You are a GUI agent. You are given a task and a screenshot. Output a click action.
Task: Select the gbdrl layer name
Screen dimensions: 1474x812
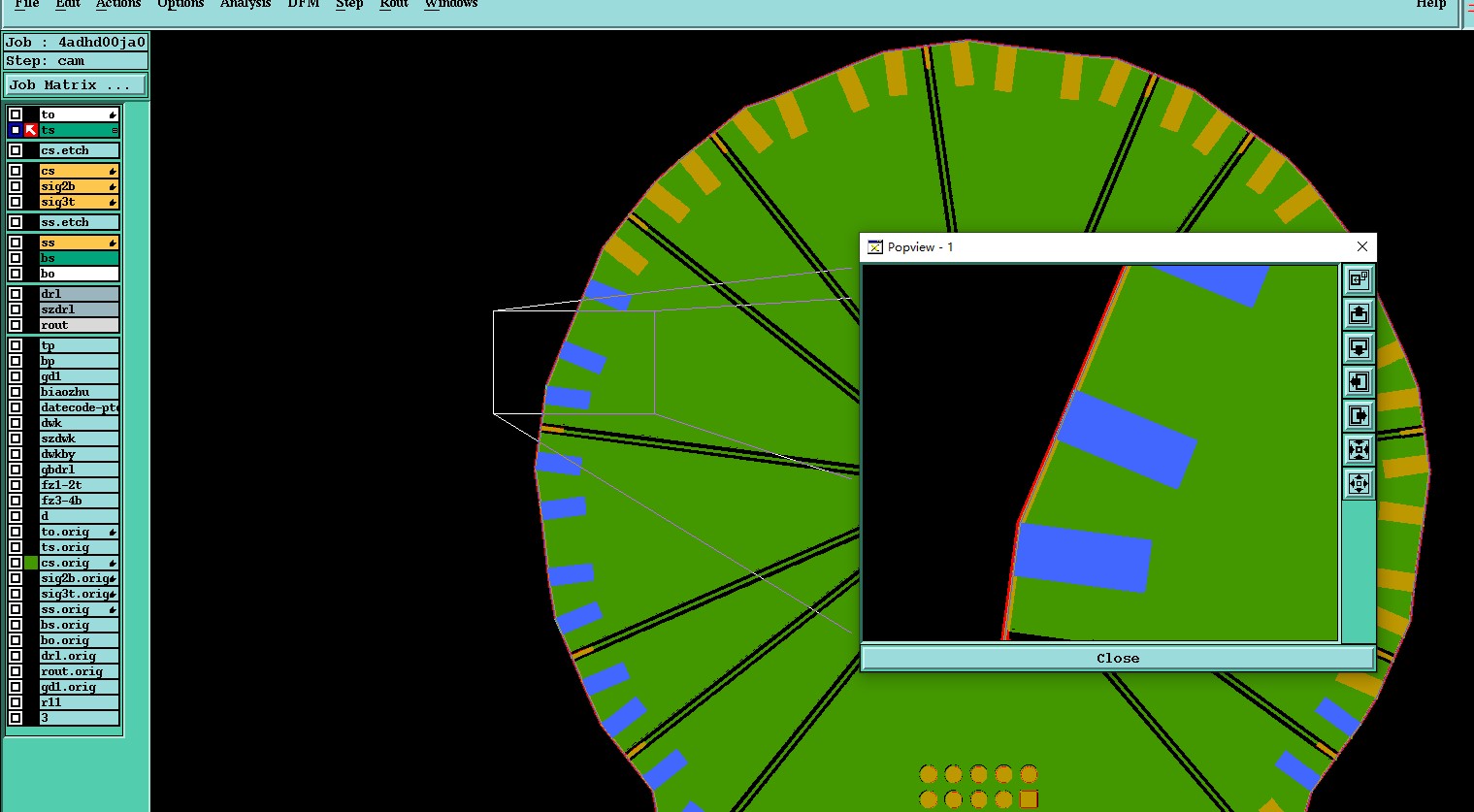pyautogui.click(x=79, y=470)
